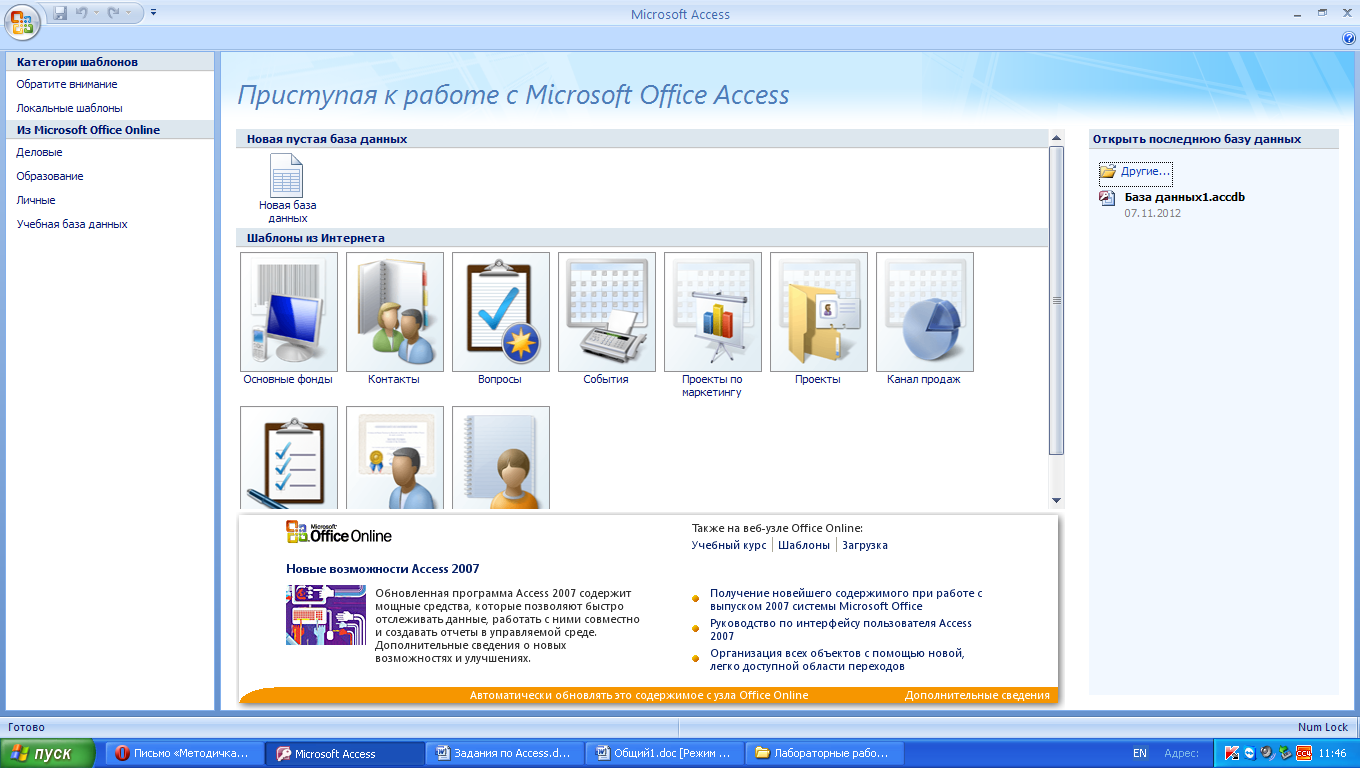This screenshot has width=1360, height=768.
Task: Click the Safely Remove Hardware tray icon
Action: [1284, 753]
